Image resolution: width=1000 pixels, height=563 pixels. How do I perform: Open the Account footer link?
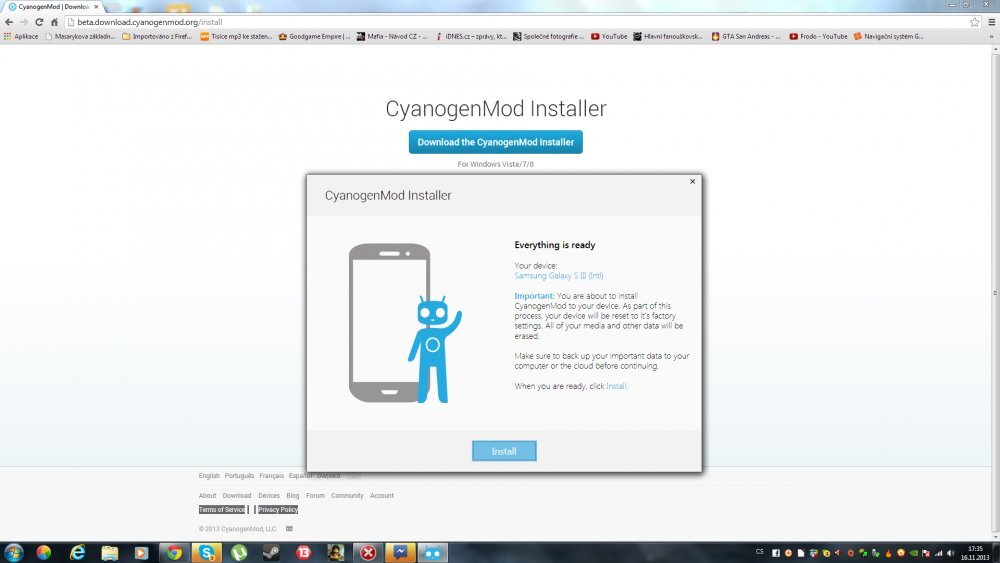(381, 495)
